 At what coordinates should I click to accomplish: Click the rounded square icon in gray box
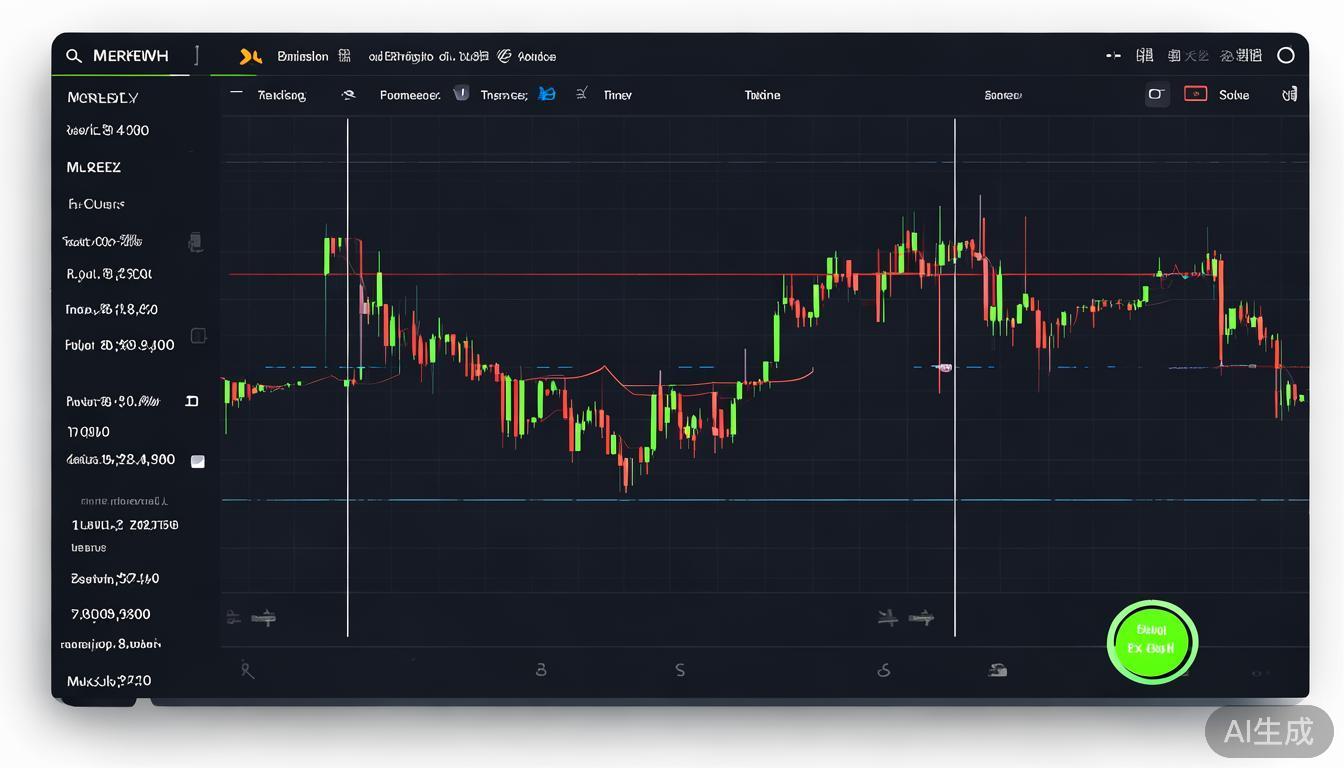[x=1156, y=94]
